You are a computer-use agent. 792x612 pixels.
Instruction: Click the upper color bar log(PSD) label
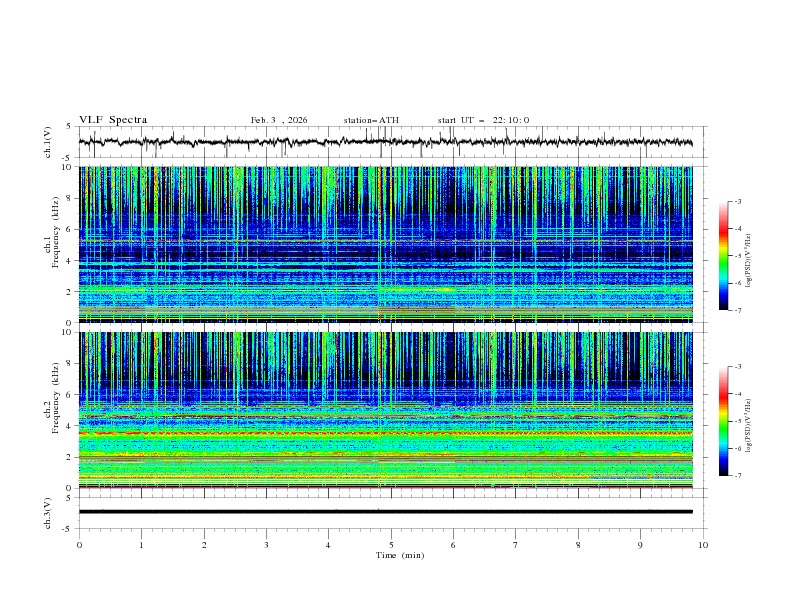(749, 256)
